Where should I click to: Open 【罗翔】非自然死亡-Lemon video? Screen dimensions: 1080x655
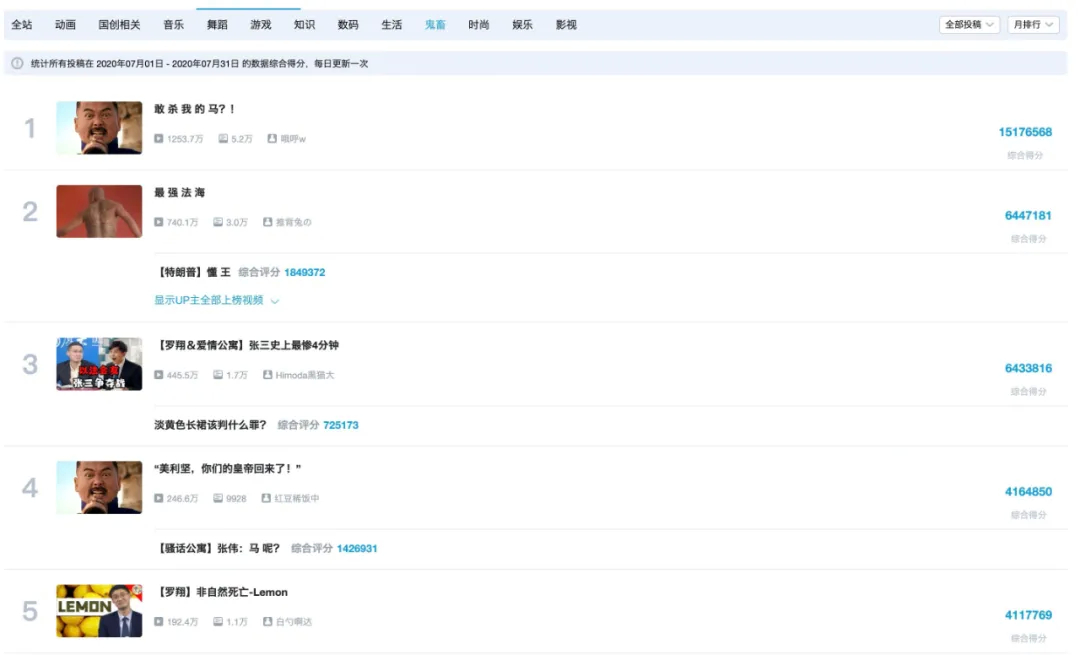tap(222, 592)
